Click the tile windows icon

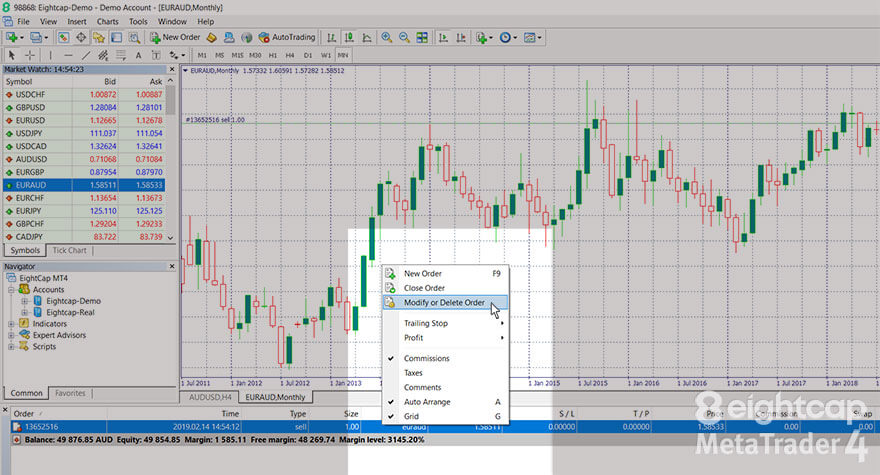coord(422,38)
